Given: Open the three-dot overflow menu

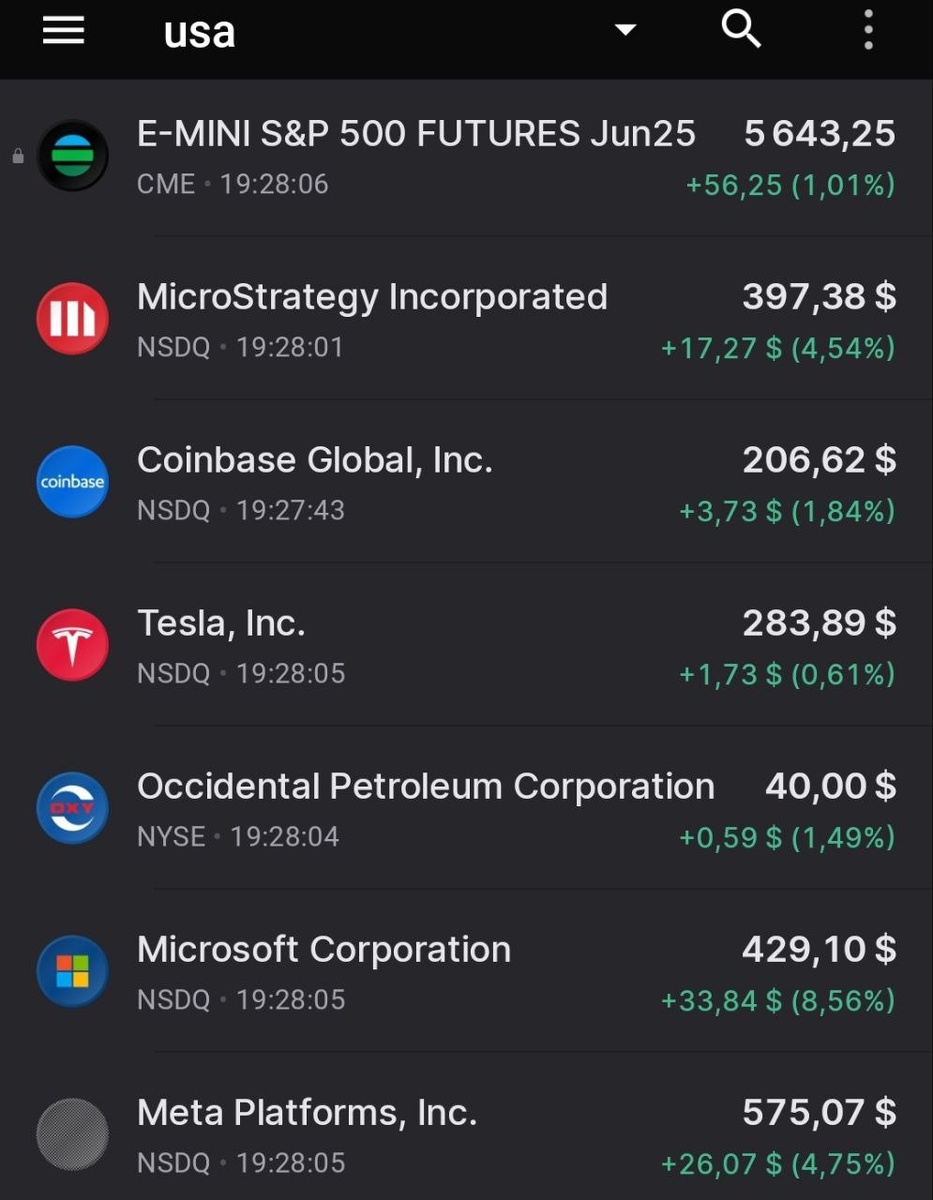Looking at the screenshot, I should [868, 30].
